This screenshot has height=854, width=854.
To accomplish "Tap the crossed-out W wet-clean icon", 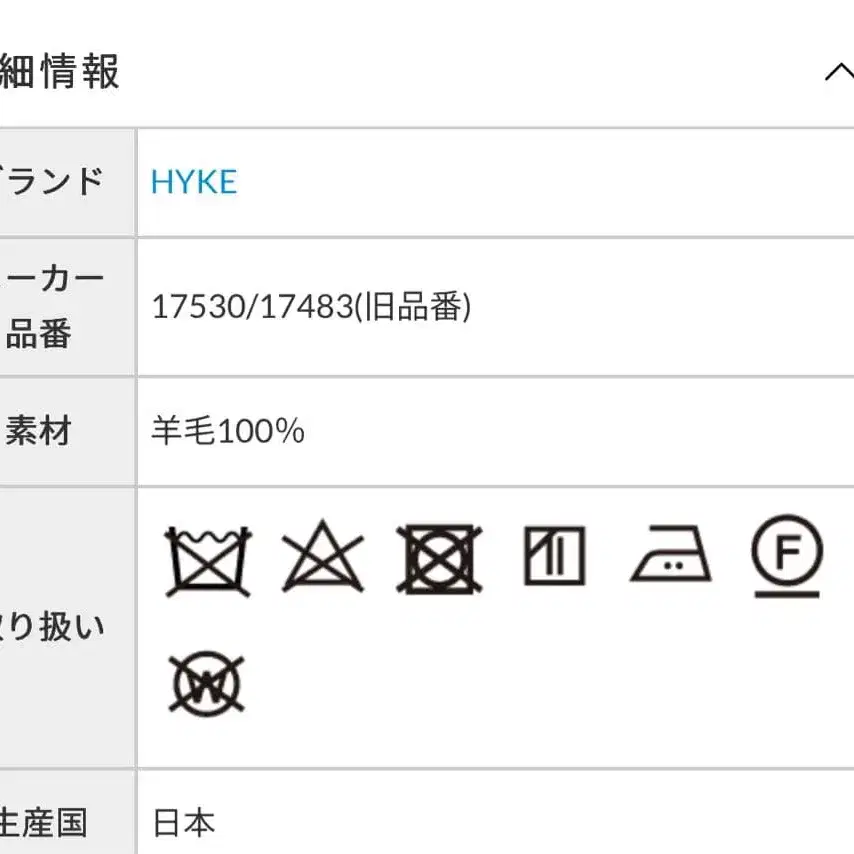I will 207,685.
